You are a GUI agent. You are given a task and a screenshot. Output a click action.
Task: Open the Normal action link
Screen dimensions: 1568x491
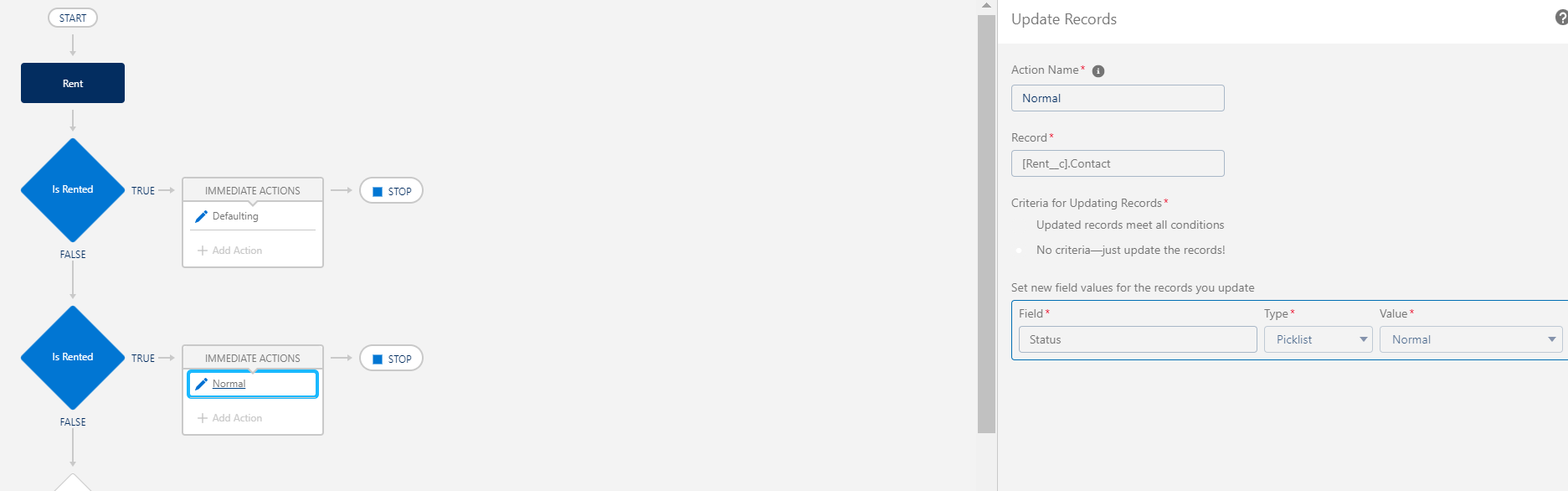click(x=229, y=384)
